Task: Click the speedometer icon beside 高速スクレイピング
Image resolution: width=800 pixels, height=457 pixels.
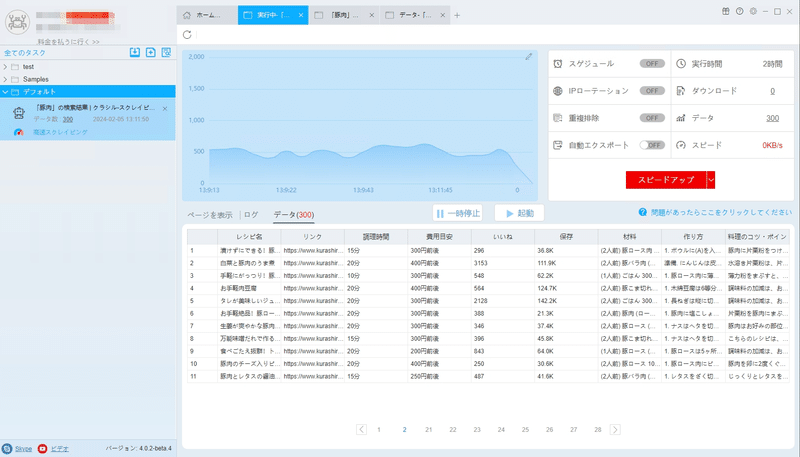Action: (19, 132)
